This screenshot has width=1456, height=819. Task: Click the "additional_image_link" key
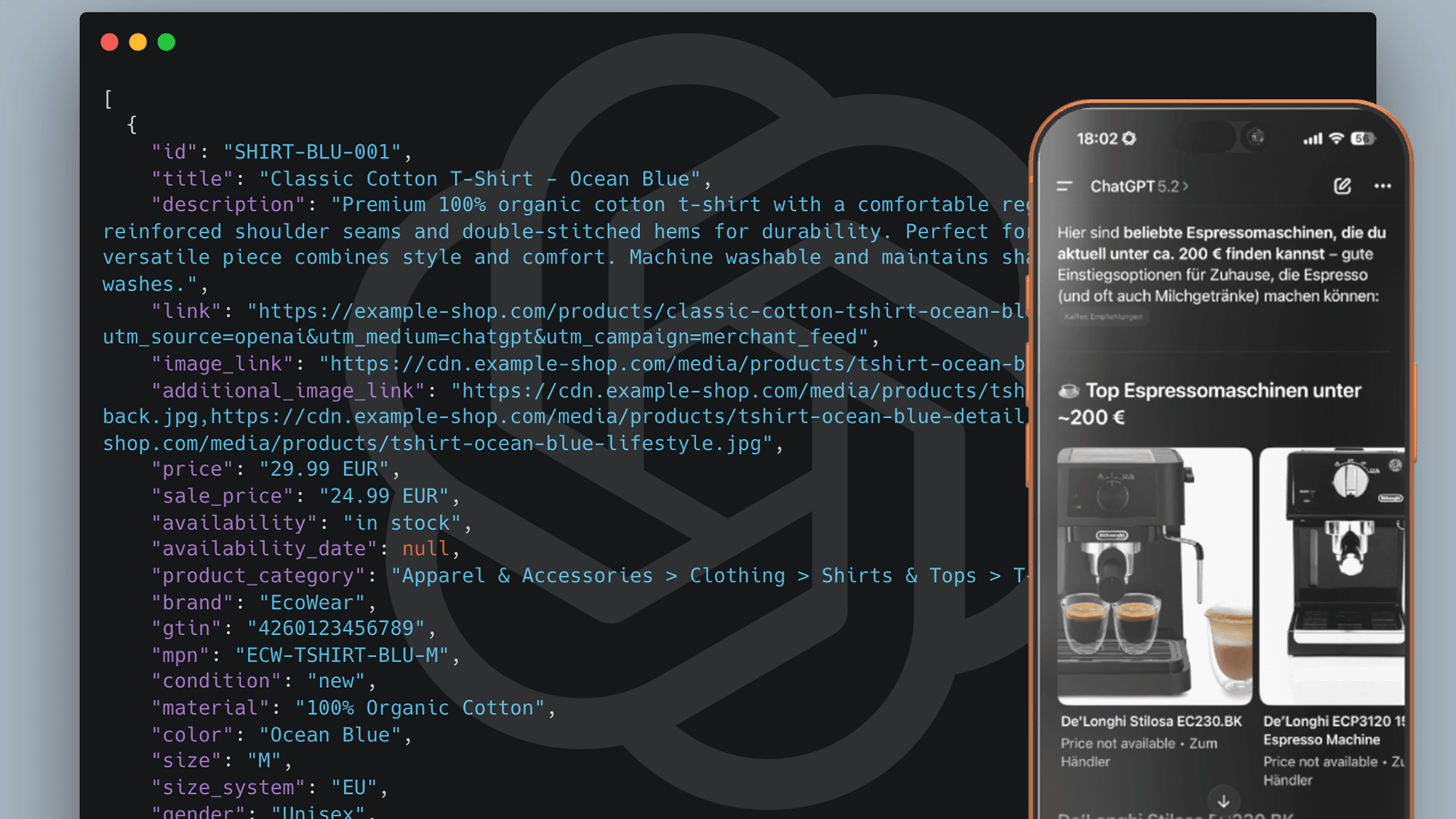(x=288, y=391)
